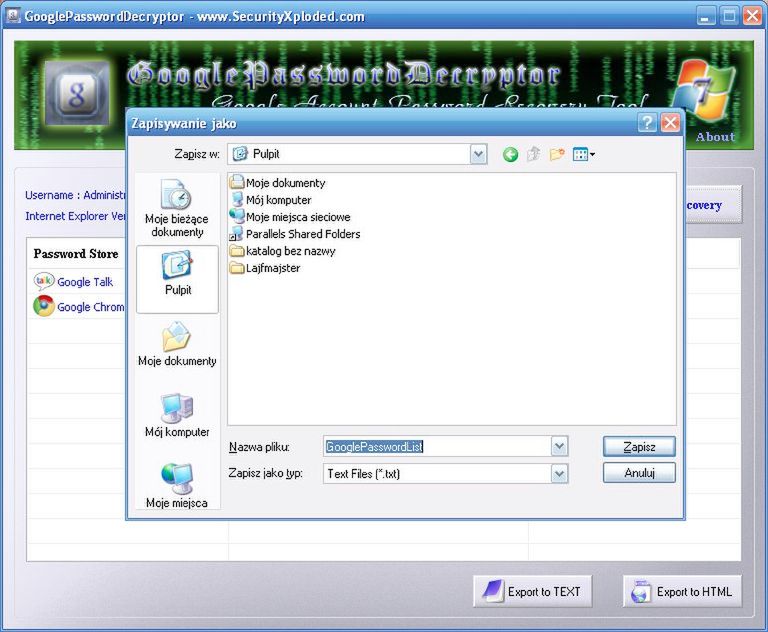Select Mój komputer in file list

click(271, 200)
